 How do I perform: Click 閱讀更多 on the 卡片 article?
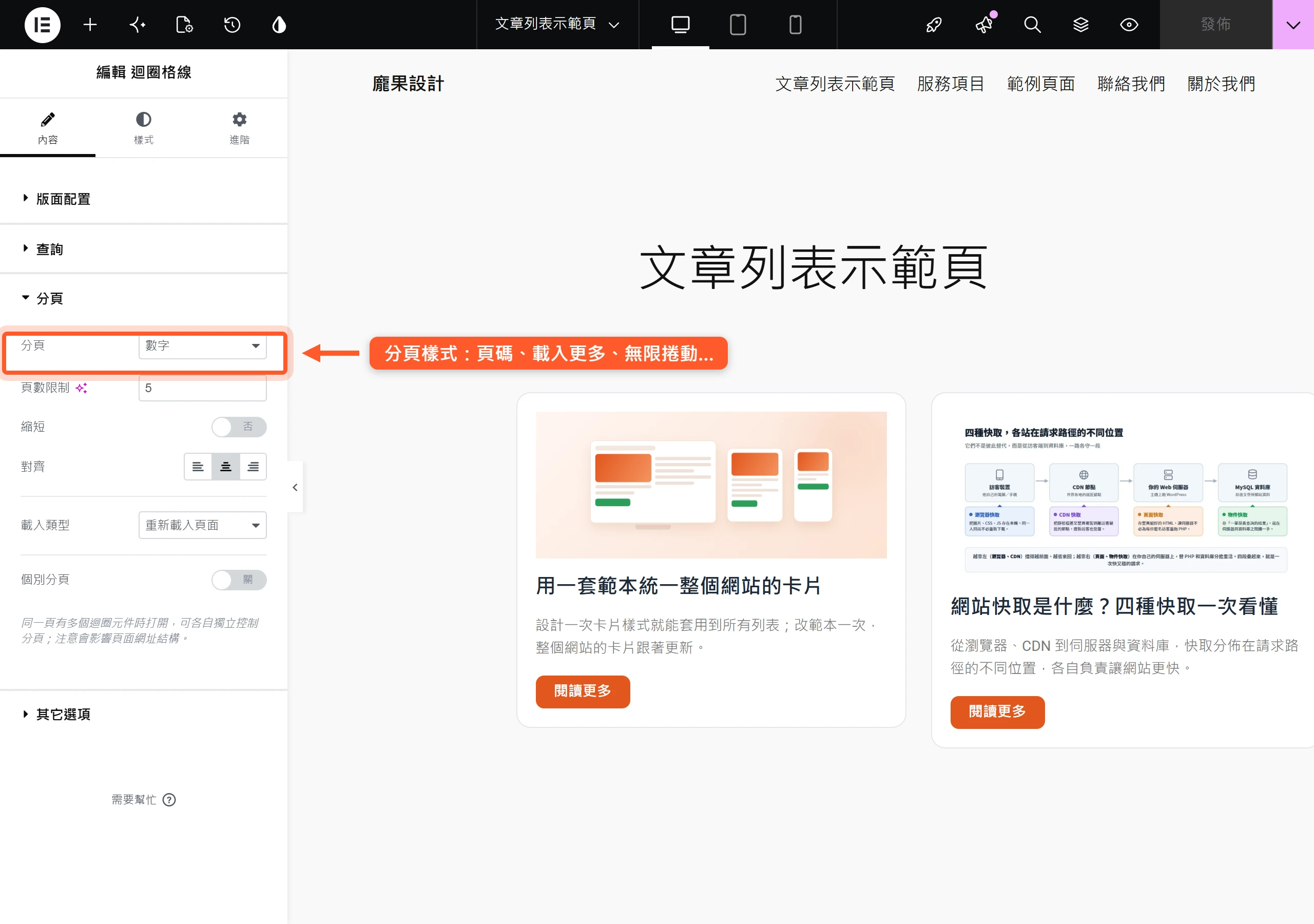(583, 691)
